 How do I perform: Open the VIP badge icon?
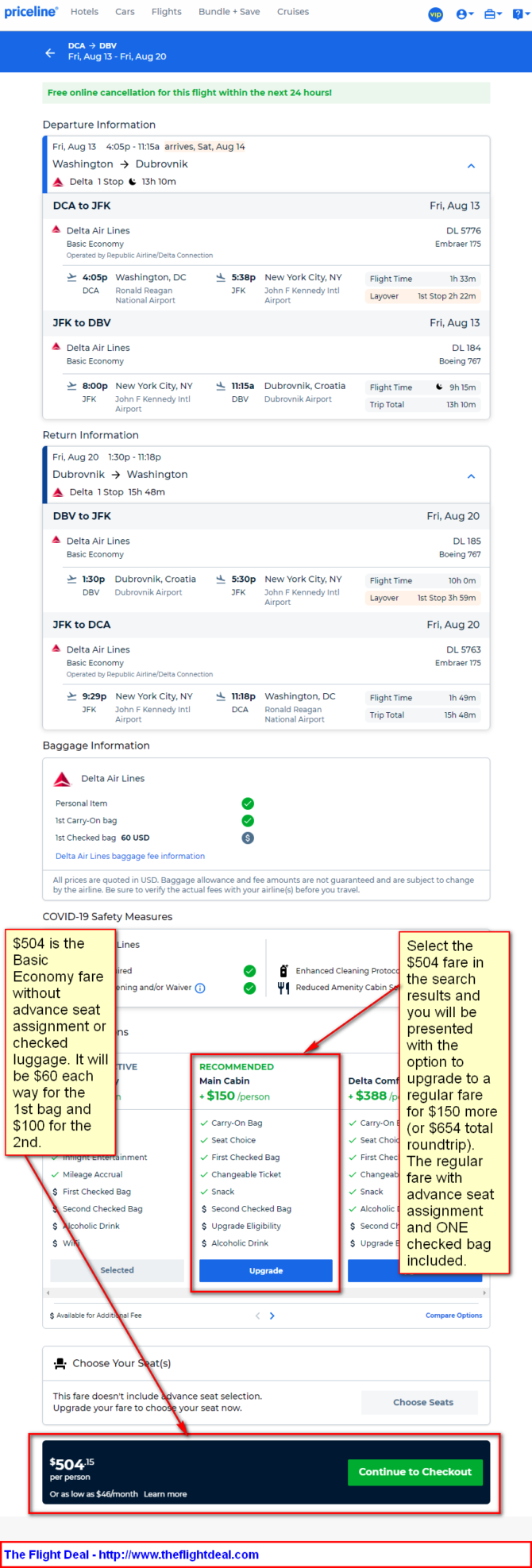pyautogui.click(x=435, y=13)
